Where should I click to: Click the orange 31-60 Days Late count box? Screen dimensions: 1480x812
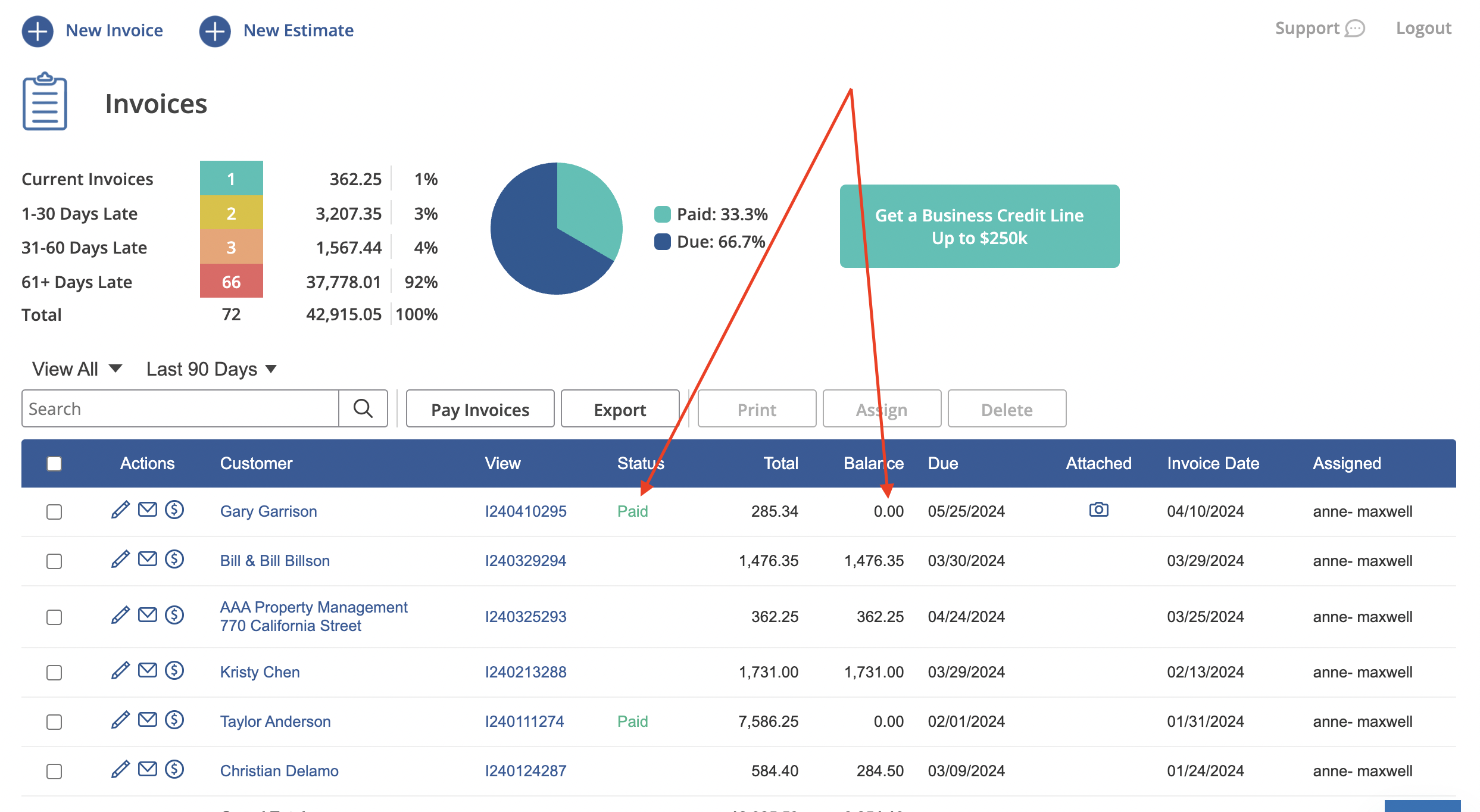232,246
